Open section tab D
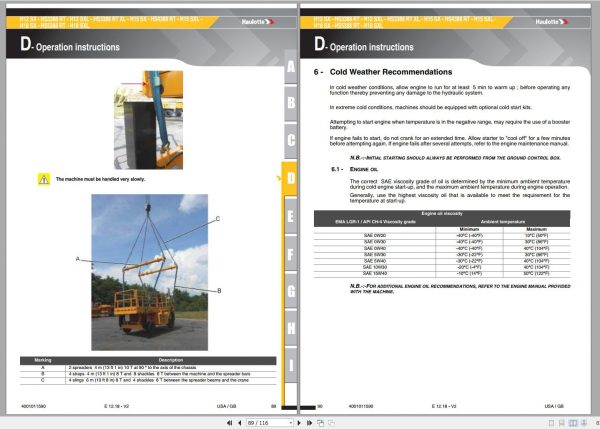Viewport: 600px width, 429px height. point(290,178)
